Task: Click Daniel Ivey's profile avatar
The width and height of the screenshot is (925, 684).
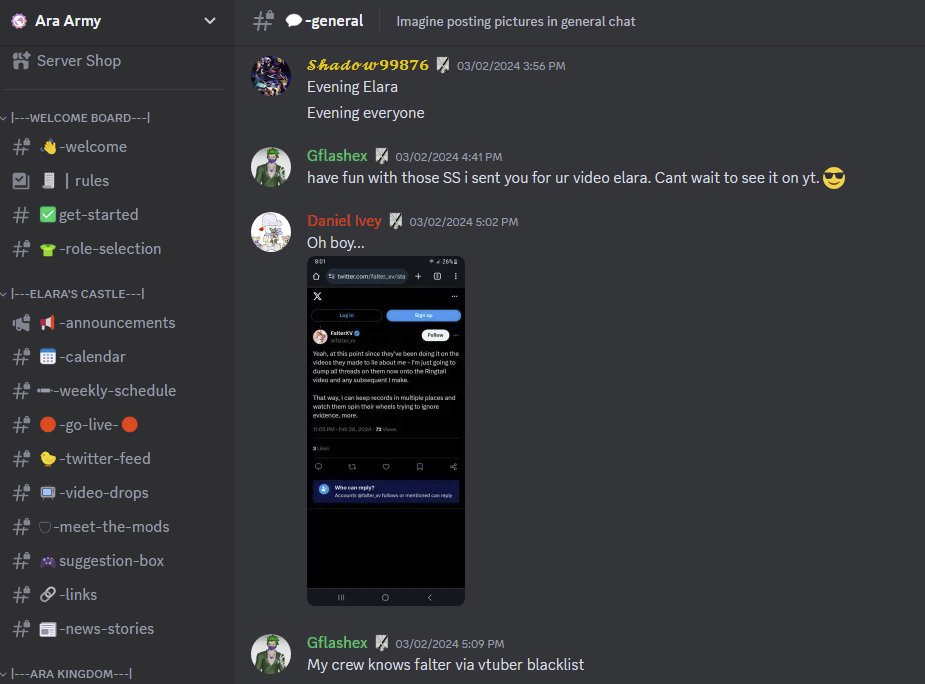Action: [271, 232]
